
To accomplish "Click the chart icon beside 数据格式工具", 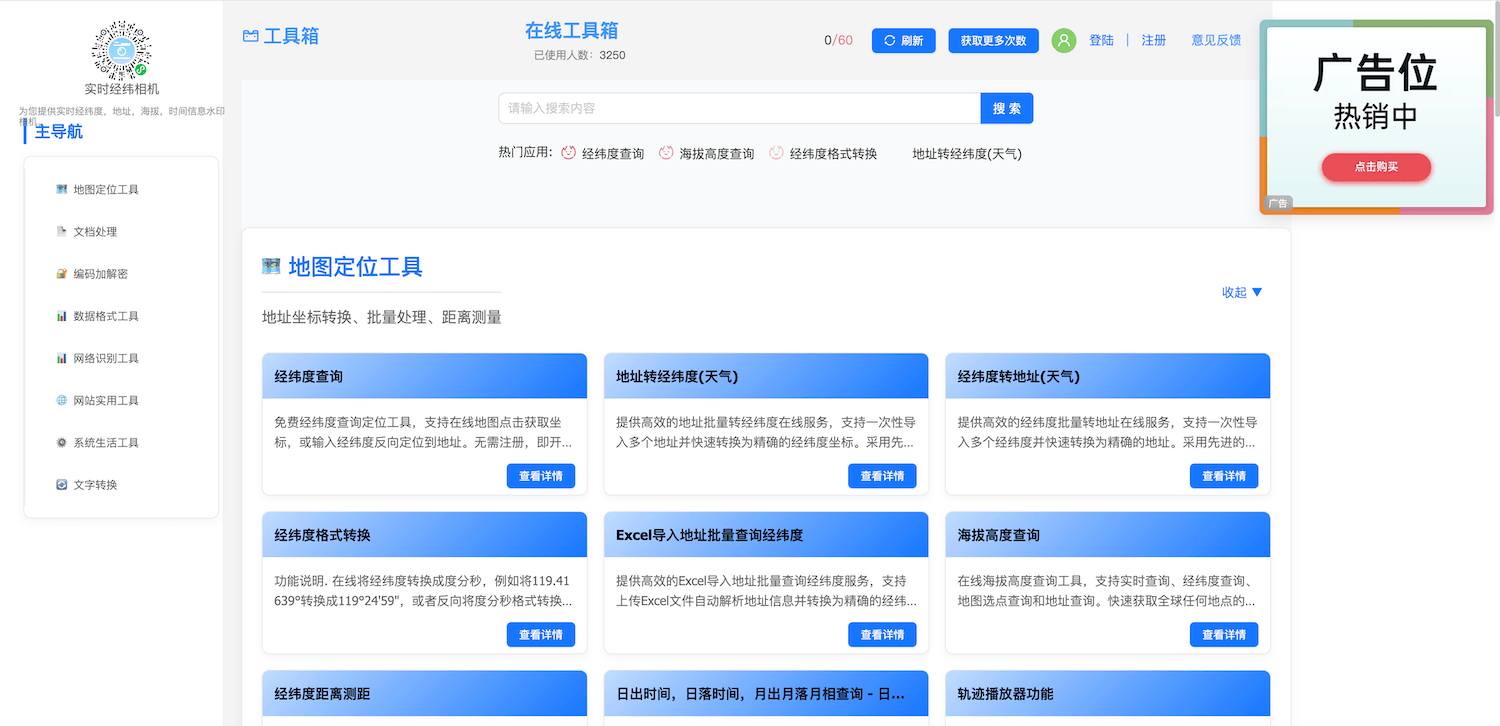I will pos(62,316).
